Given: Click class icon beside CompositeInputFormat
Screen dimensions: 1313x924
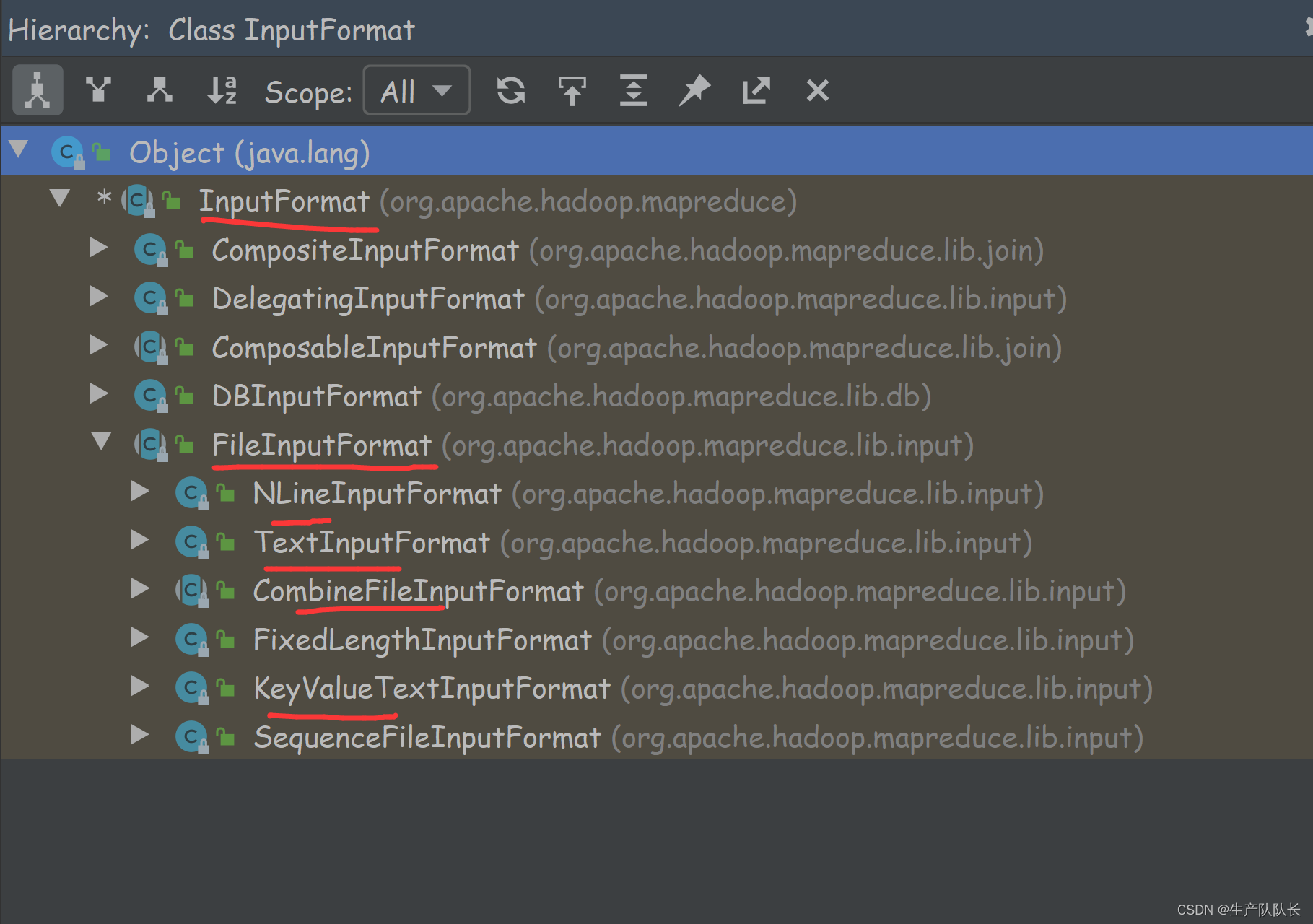Looking at the screenshot, I should pos(151,250).
